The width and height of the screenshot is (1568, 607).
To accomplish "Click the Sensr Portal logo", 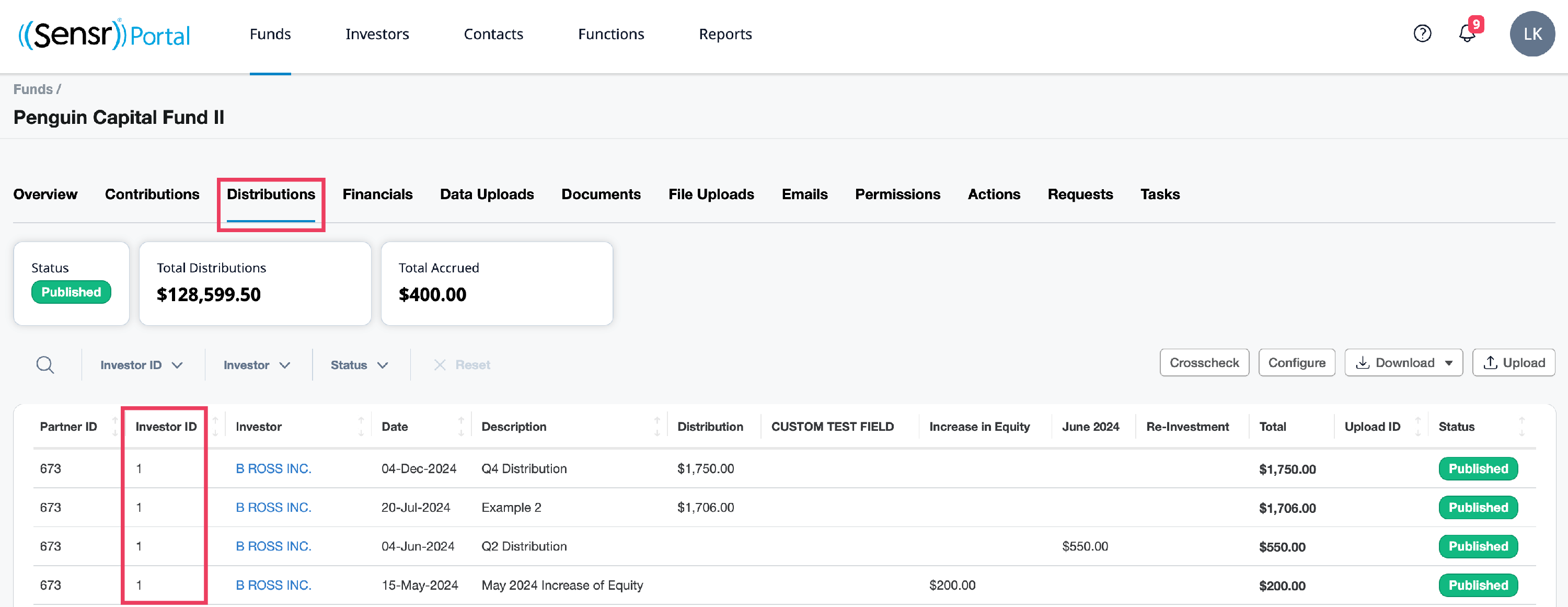I will pos(104,34).
